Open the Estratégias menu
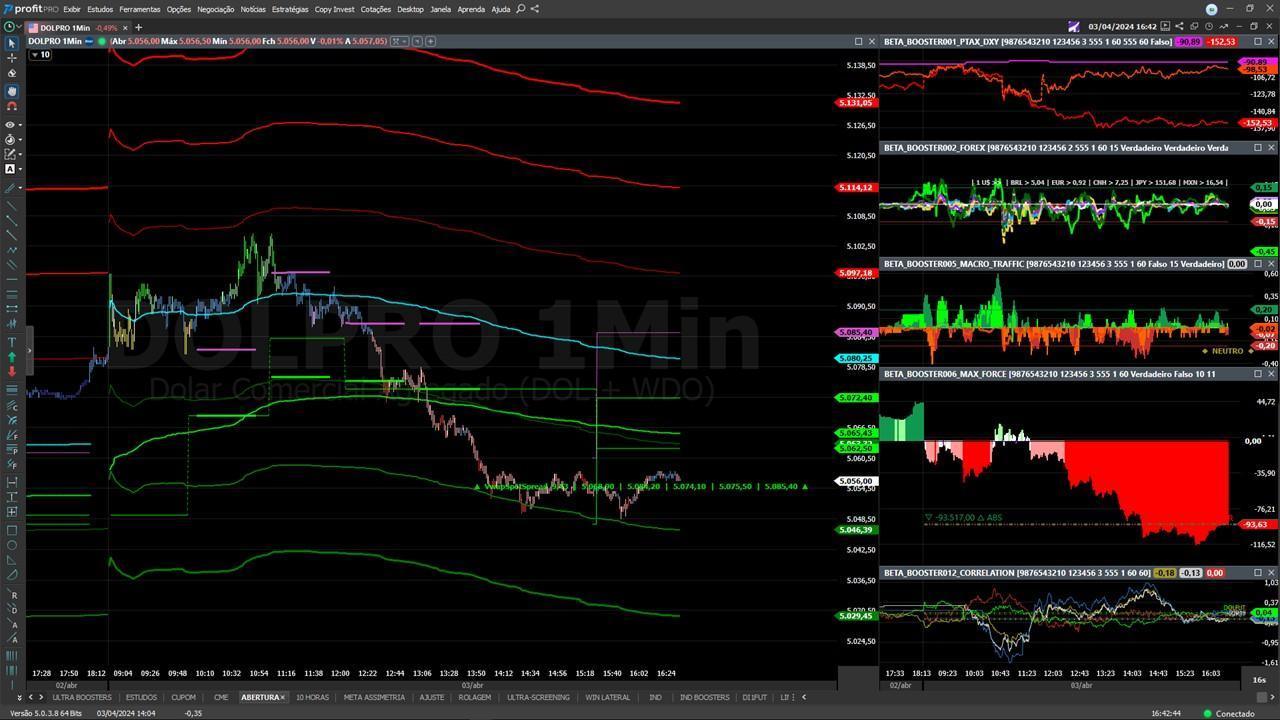Screen dimensions: 1280x720 (290, 9)
